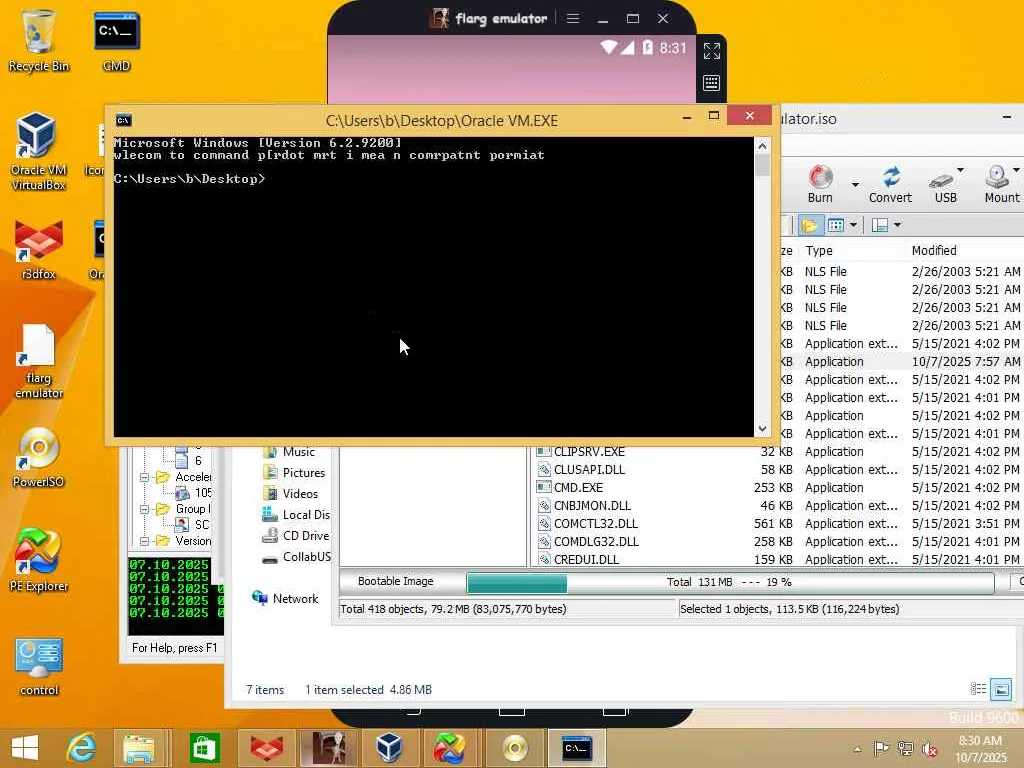Click the Burn icon in PowerISO toolbar
1024x768 pixels.
(x=820, y=184)
